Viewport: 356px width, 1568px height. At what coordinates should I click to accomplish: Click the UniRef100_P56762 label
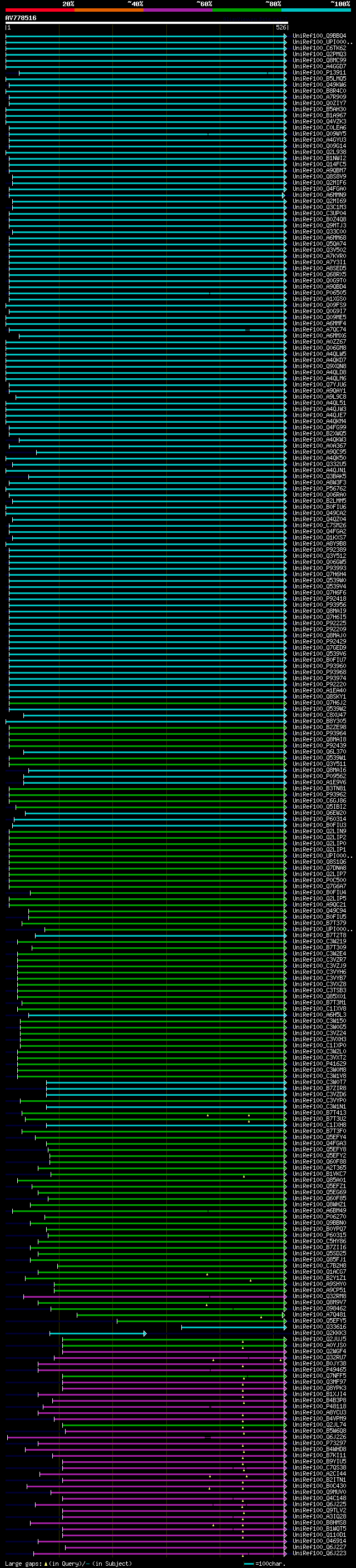click(319, 488)
